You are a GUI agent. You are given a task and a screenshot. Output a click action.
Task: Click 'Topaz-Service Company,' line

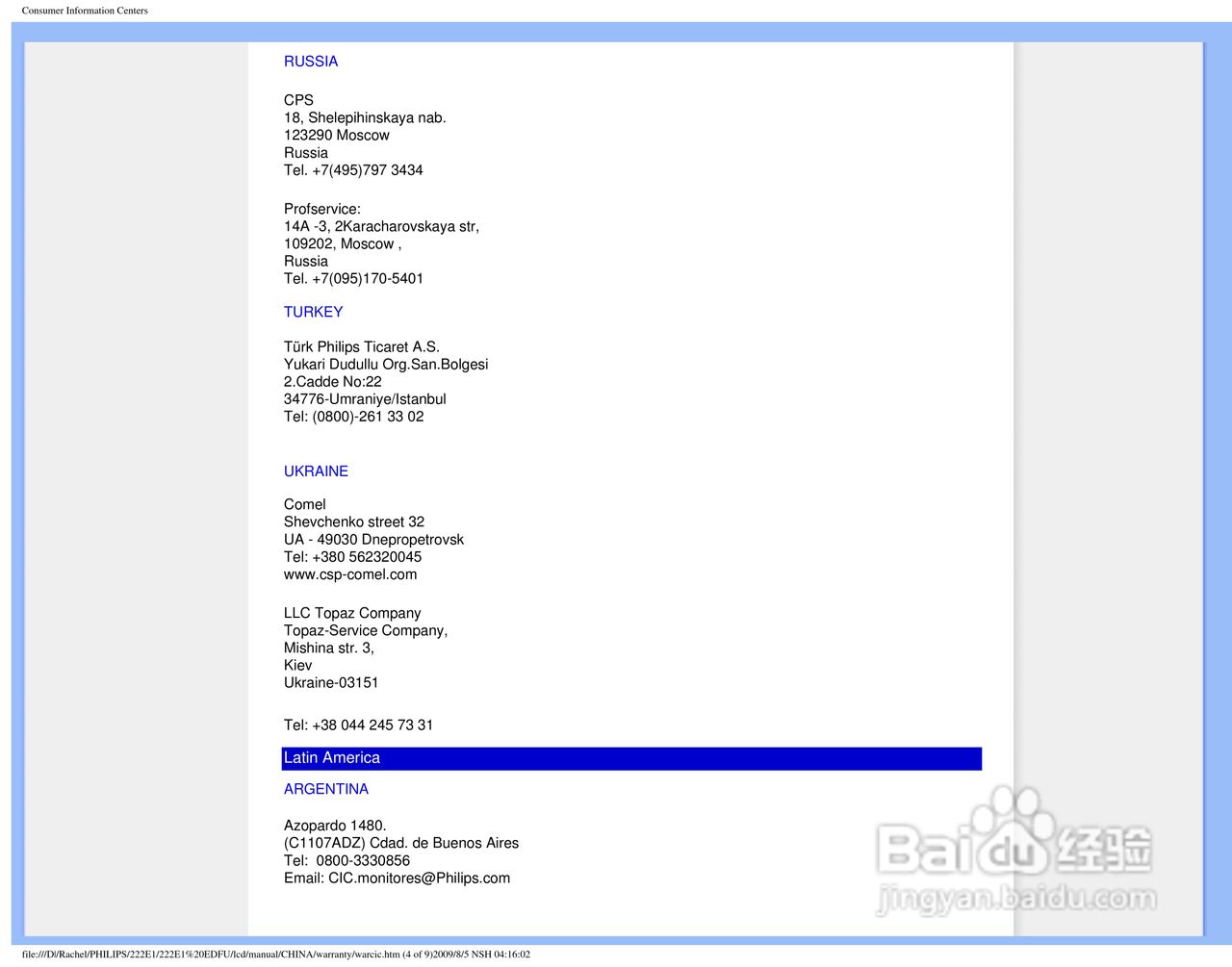pos(366,630)
